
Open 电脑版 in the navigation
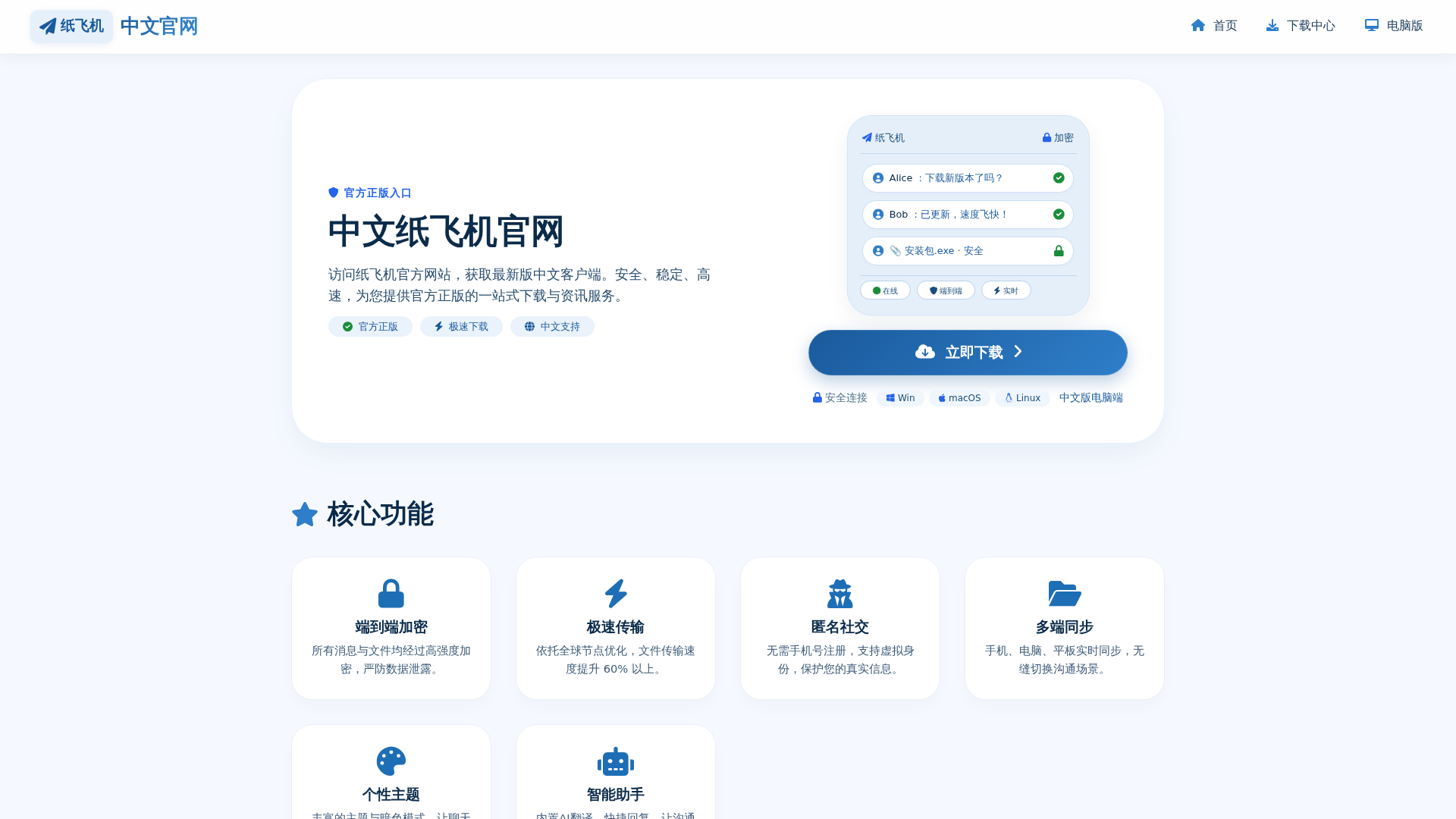(1394, 26)
